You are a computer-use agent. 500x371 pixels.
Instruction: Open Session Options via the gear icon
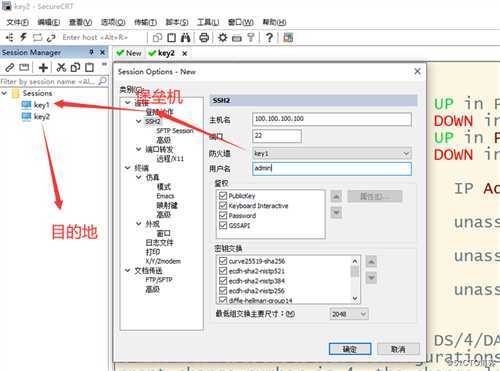pos(223,37)
